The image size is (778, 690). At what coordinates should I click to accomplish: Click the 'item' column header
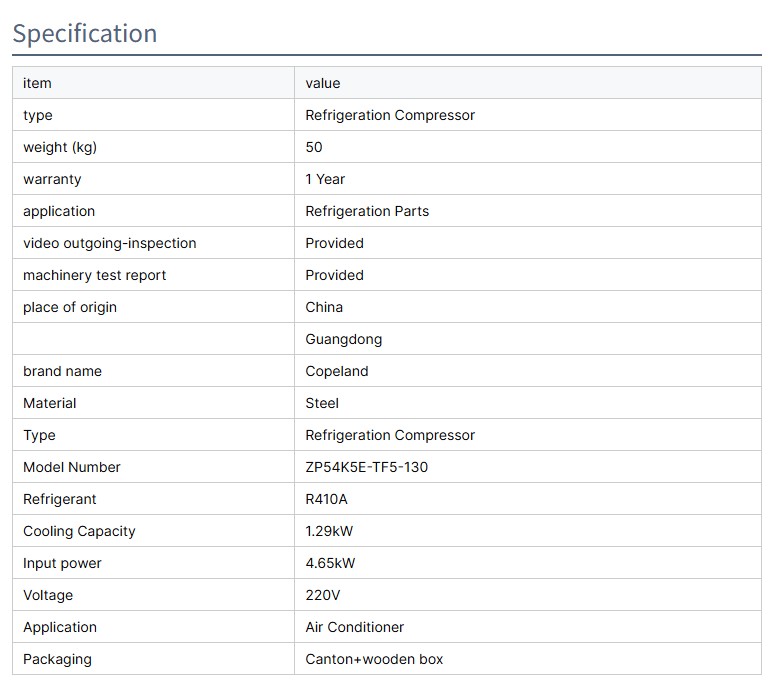pos(37,83)
